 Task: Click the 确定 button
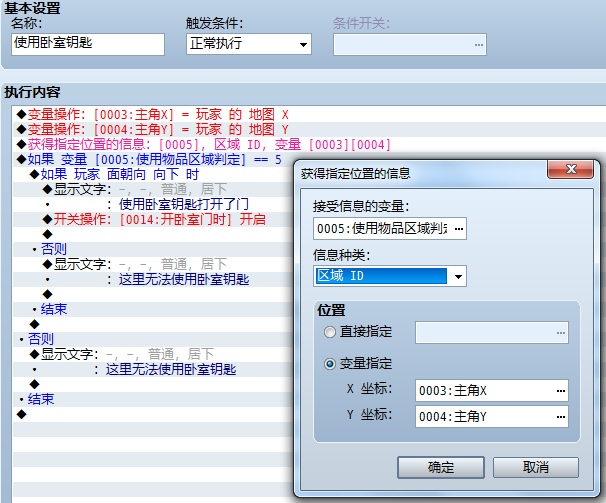click(441, 467)
